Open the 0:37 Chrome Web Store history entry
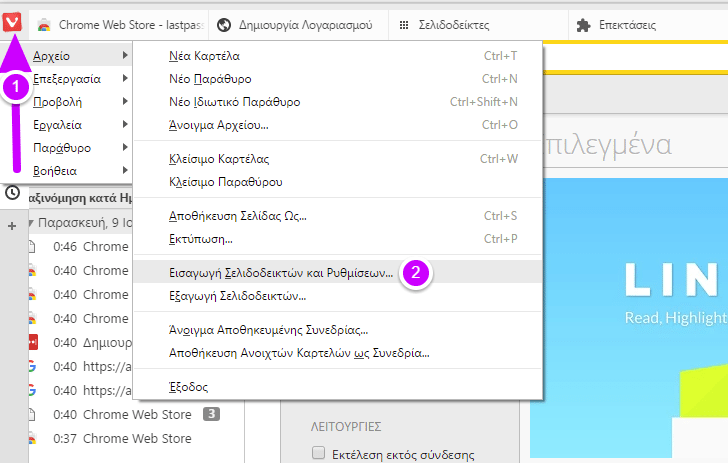Image resolution: width=728 pixels, height=463 pixels. point(136,439)
